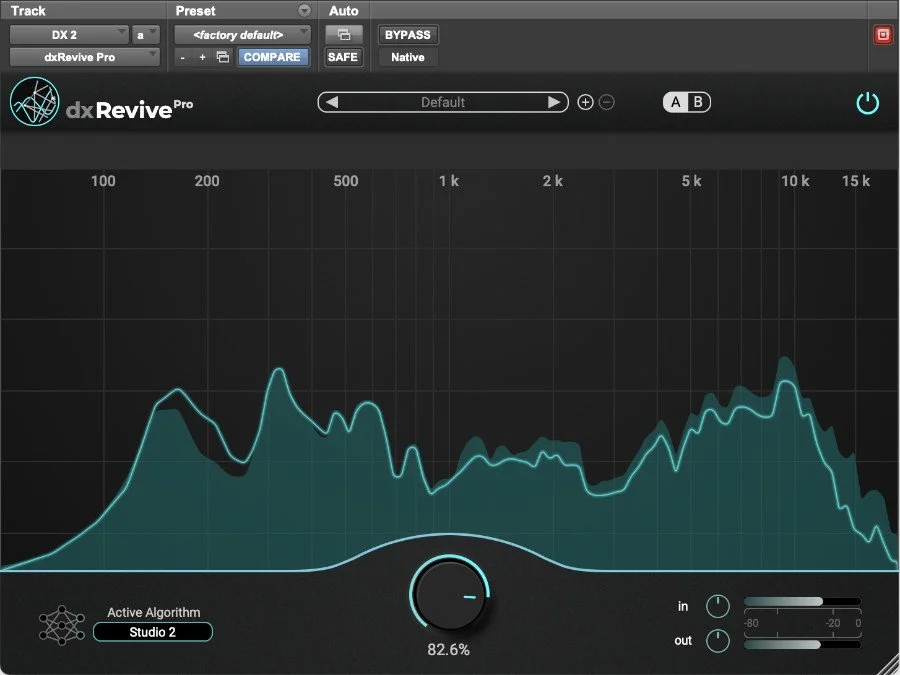Click the Auto latch mode icon
The image size is (900, 675).
pos(343,34)
